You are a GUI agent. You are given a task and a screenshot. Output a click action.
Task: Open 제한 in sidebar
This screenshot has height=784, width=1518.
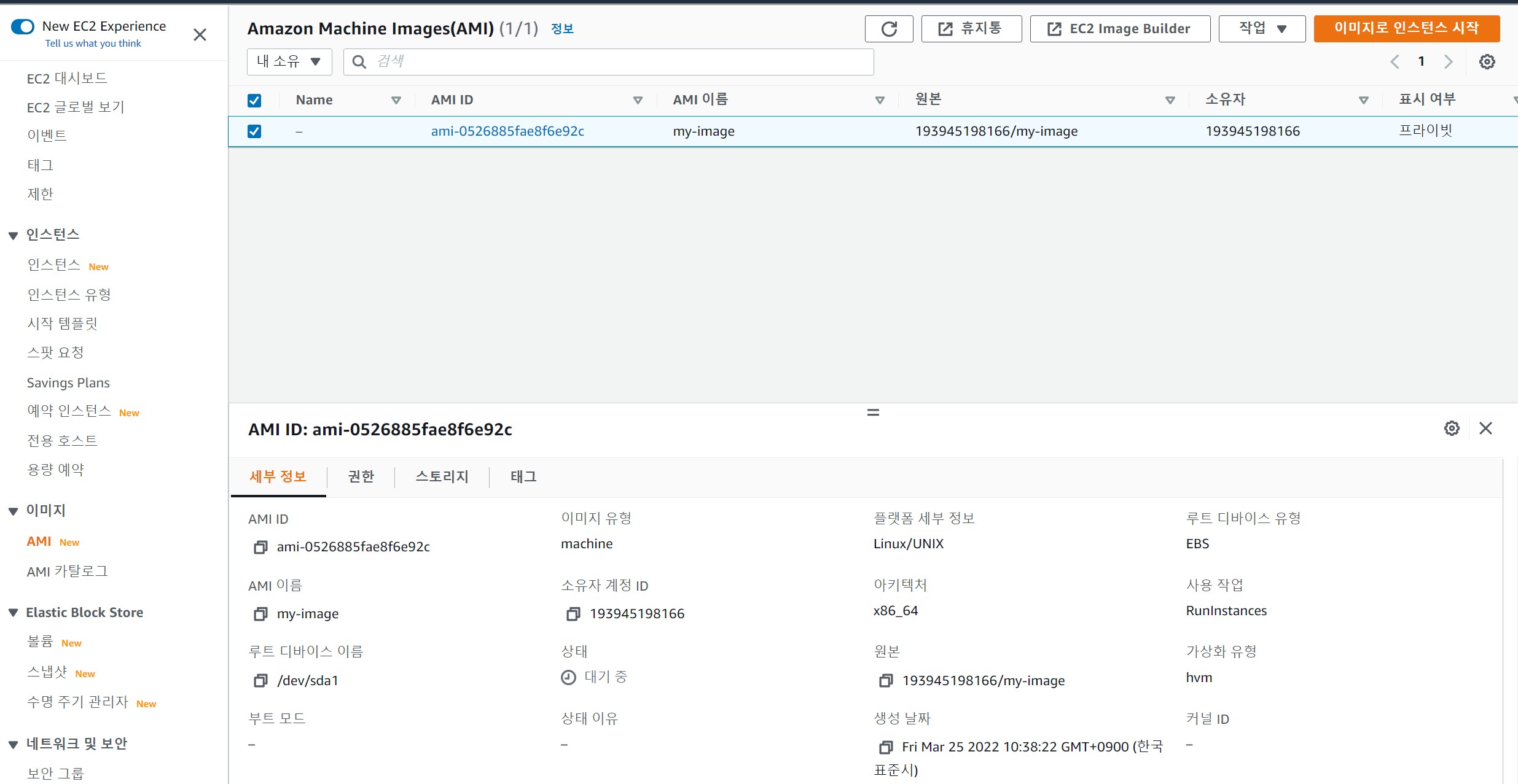pos(40,194)
